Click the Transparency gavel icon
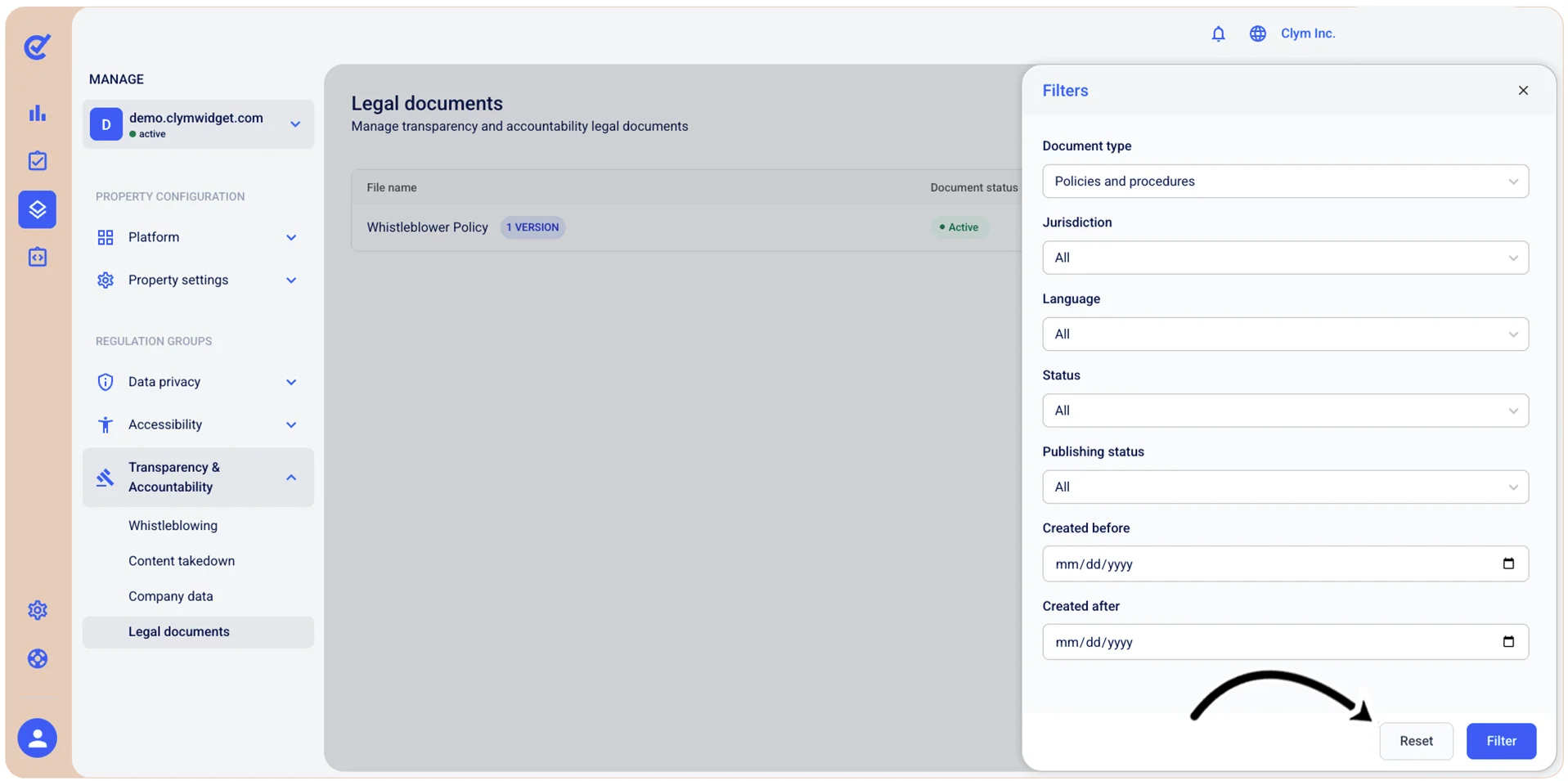 click(x=105, y=478)
